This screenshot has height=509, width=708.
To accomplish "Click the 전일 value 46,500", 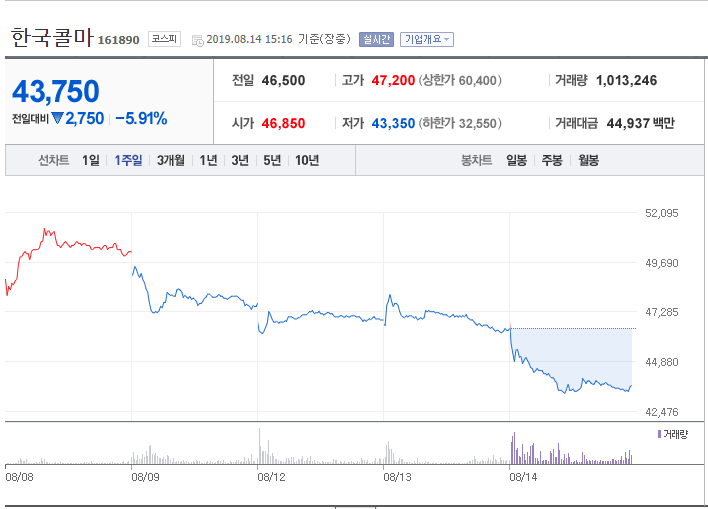I will pyautogui.click(x=283, y=80).
